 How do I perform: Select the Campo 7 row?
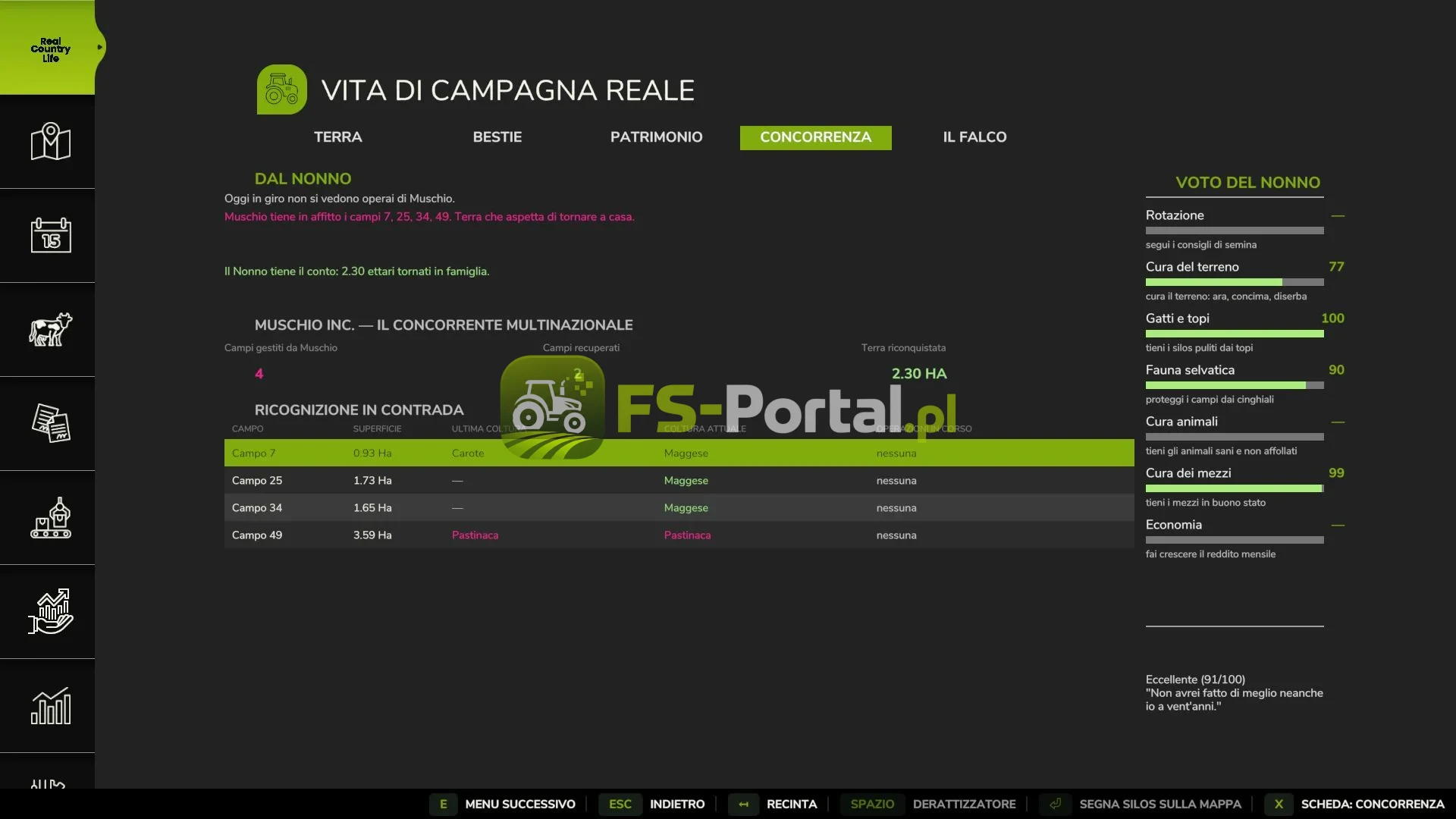click(x=679, y=453)
